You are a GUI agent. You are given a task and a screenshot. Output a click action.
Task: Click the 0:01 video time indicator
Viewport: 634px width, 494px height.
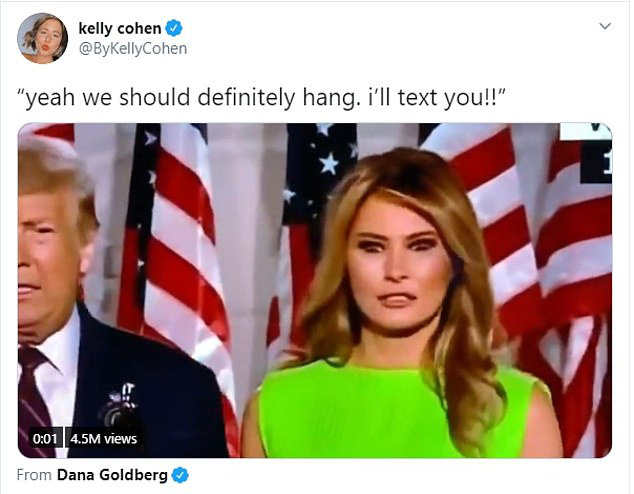[45, 439]
